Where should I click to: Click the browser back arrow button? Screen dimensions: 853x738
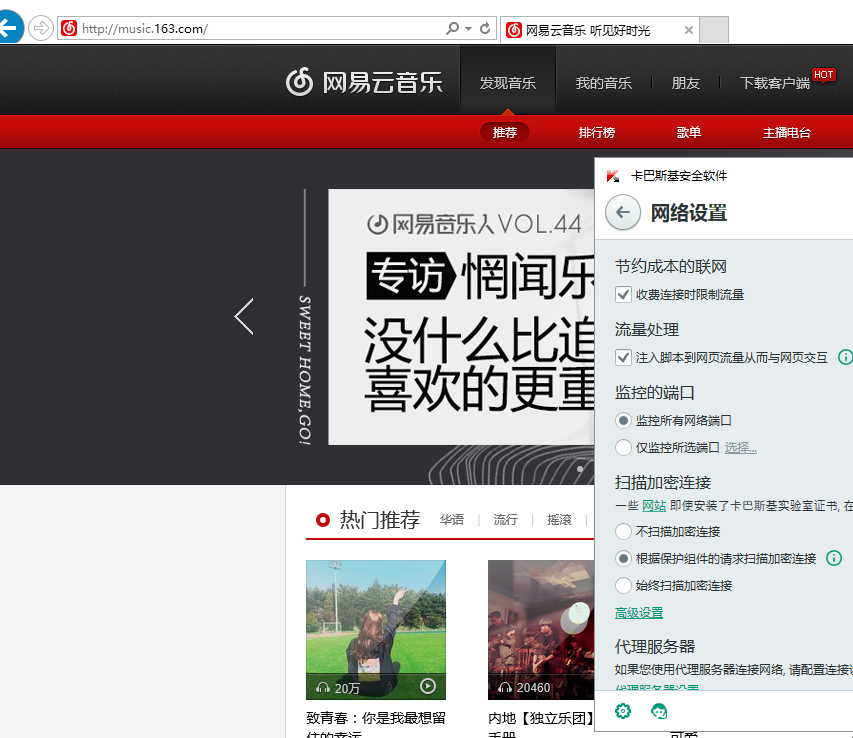(x=9, y=27)
